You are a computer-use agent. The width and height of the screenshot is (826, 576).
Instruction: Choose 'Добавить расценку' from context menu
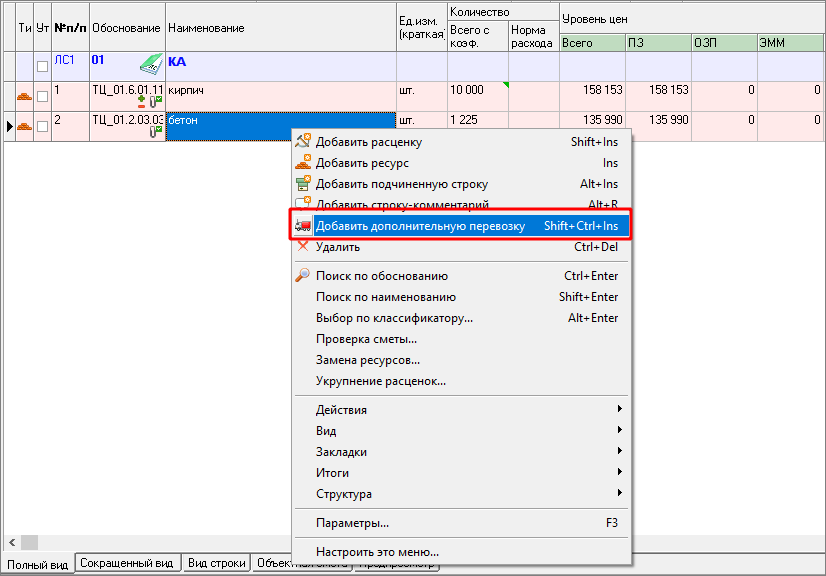[x=368, y=142]
